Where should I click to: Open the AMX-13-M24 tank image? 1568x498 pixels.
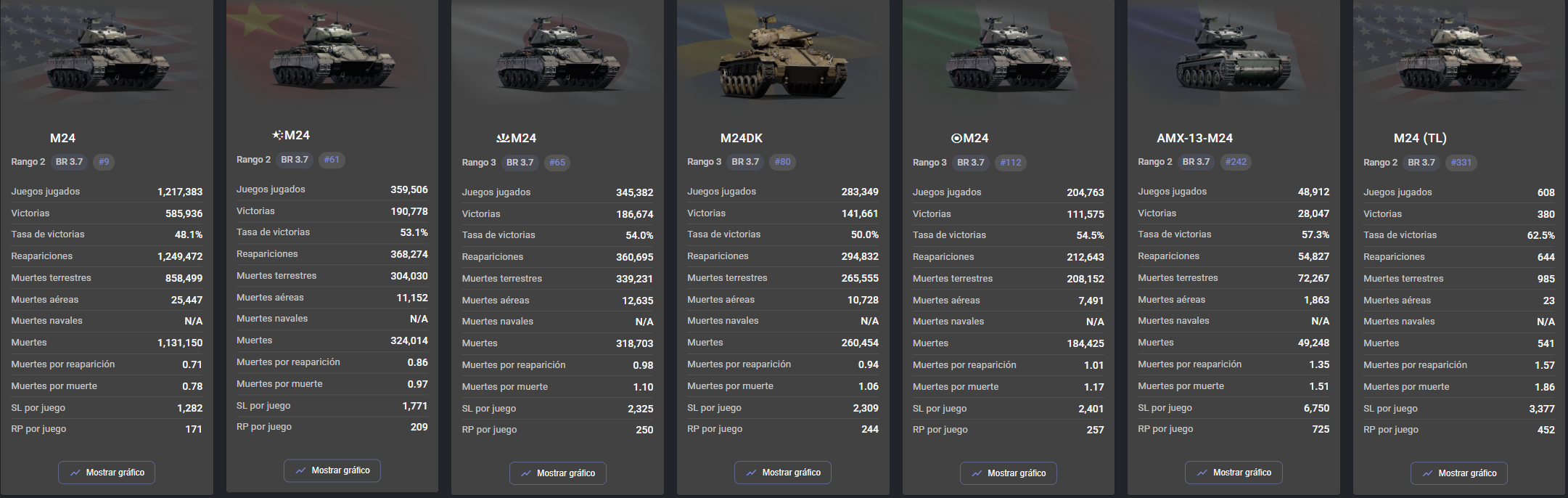click(1233, 62)
